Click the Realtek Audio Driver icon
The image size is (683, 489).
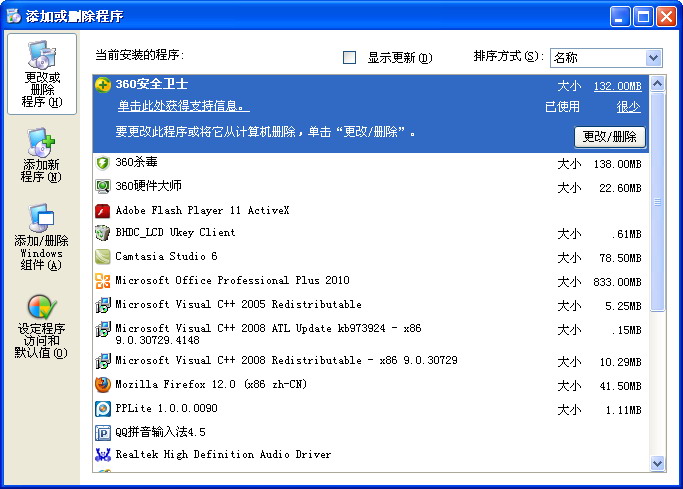tap(103, 455)
